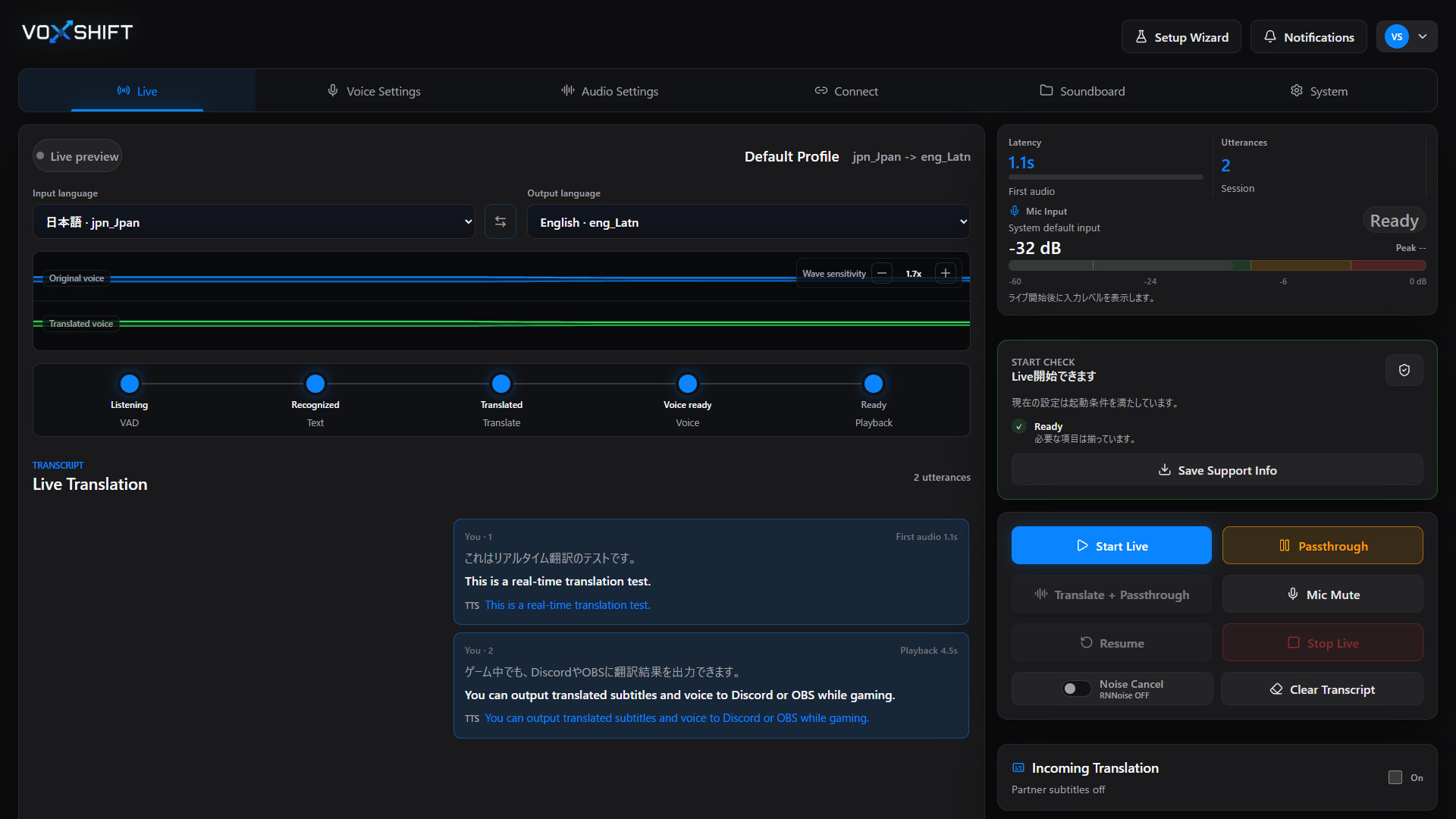The width and height of the screenshot is (1456, 819).
Task: Click the Resume button
Action: tap(1112, 643)
